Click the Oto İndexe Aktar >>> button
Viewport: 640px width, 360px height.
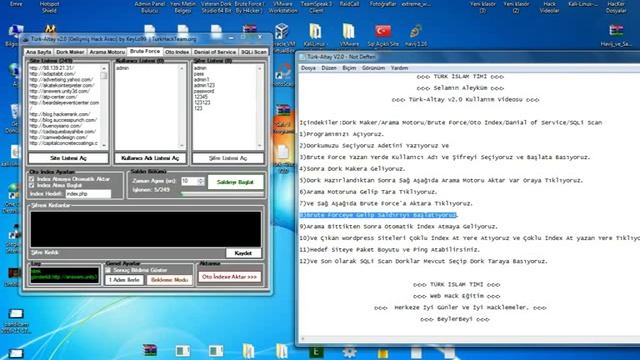pyautogui.click(x=229, y=277)
